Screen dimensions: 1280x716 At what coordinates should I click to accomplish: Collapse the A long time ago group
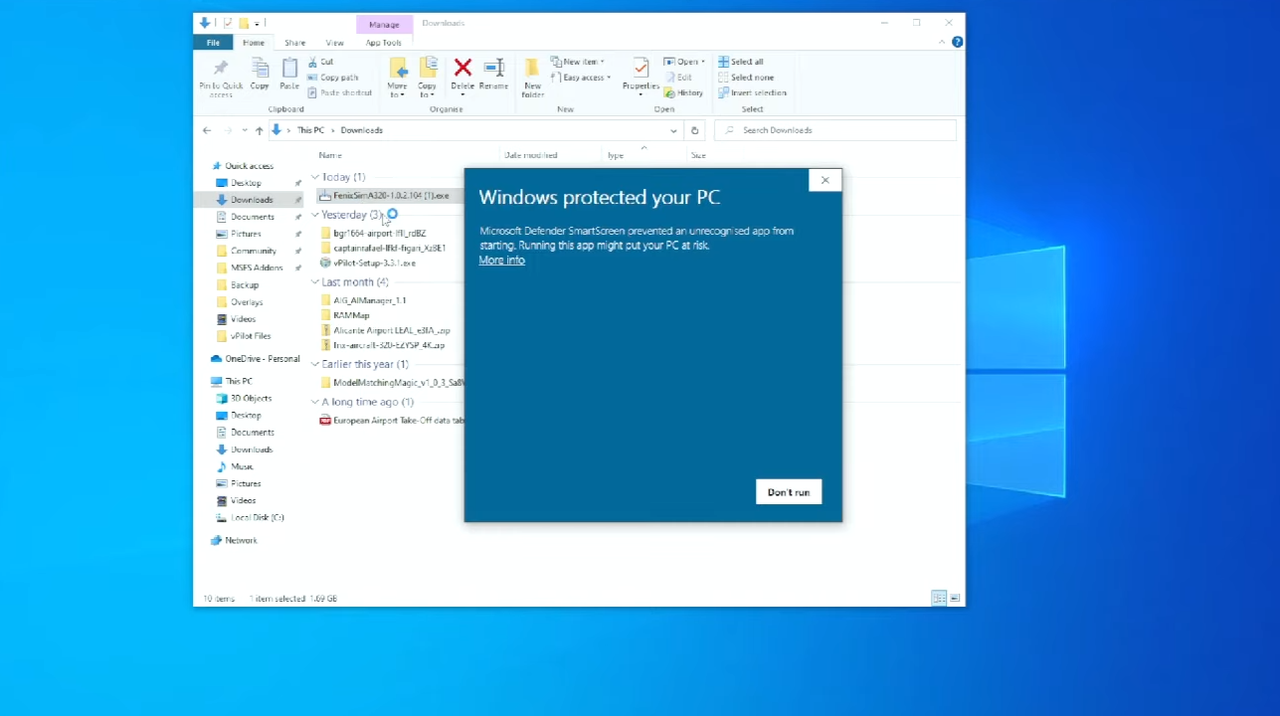pos(315,402)
